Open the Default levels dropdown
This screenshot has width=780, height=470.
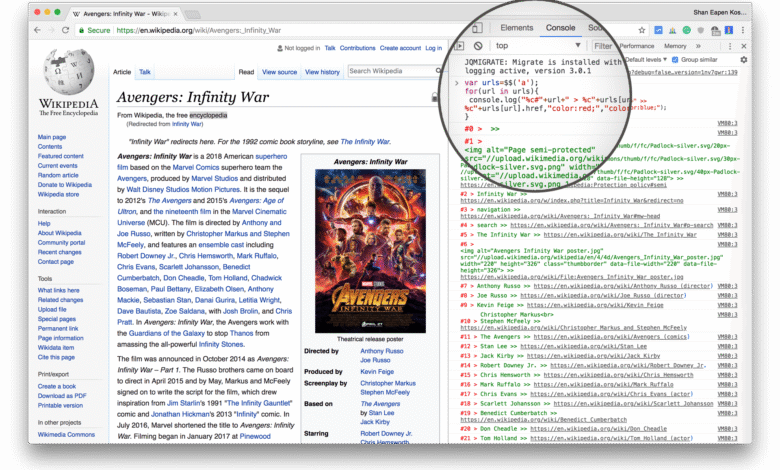pos(646,60)
